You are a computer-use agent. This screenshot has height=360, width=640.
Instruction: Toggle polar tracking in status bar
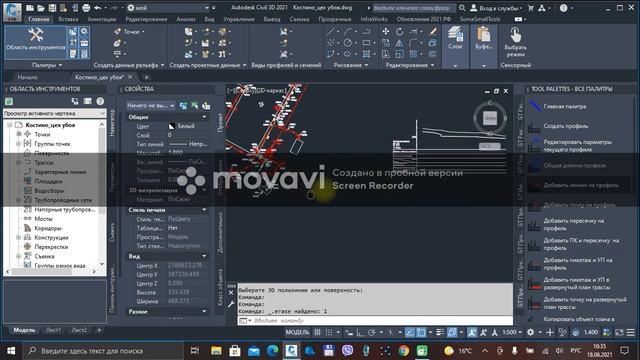[x=371, y=332]
